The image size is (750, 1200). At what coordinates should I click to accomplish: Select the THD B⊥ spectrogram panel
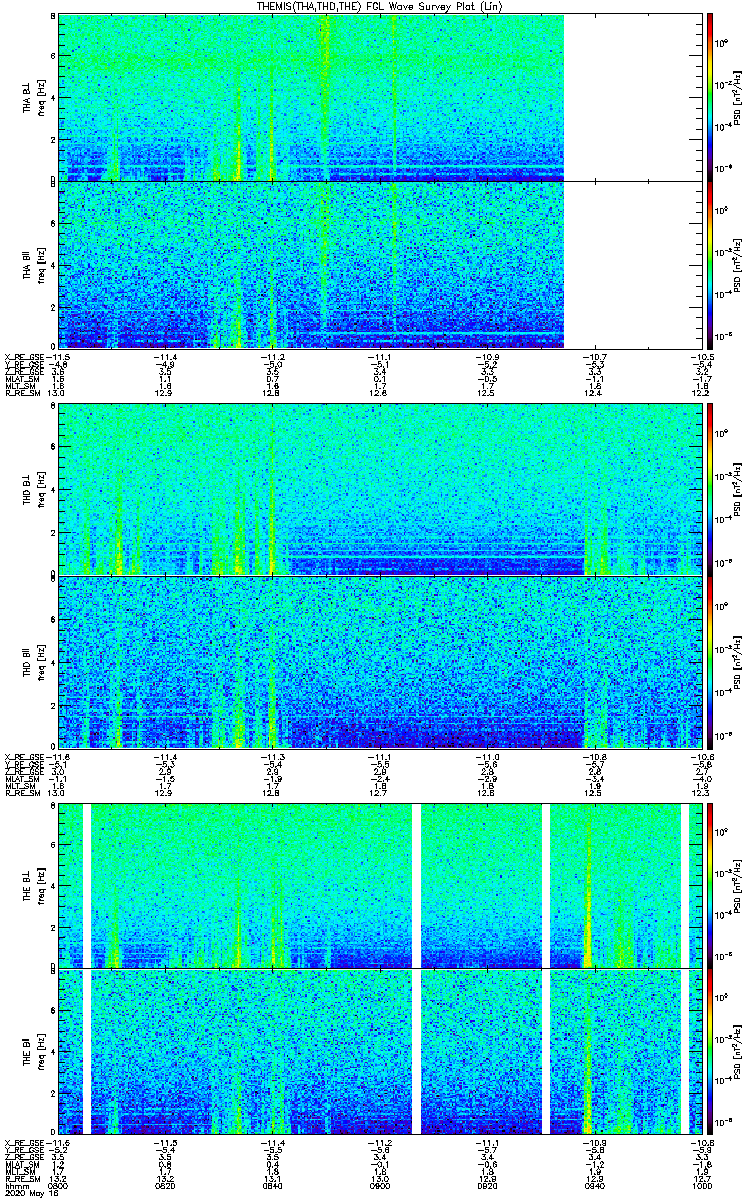coord(380,488)
